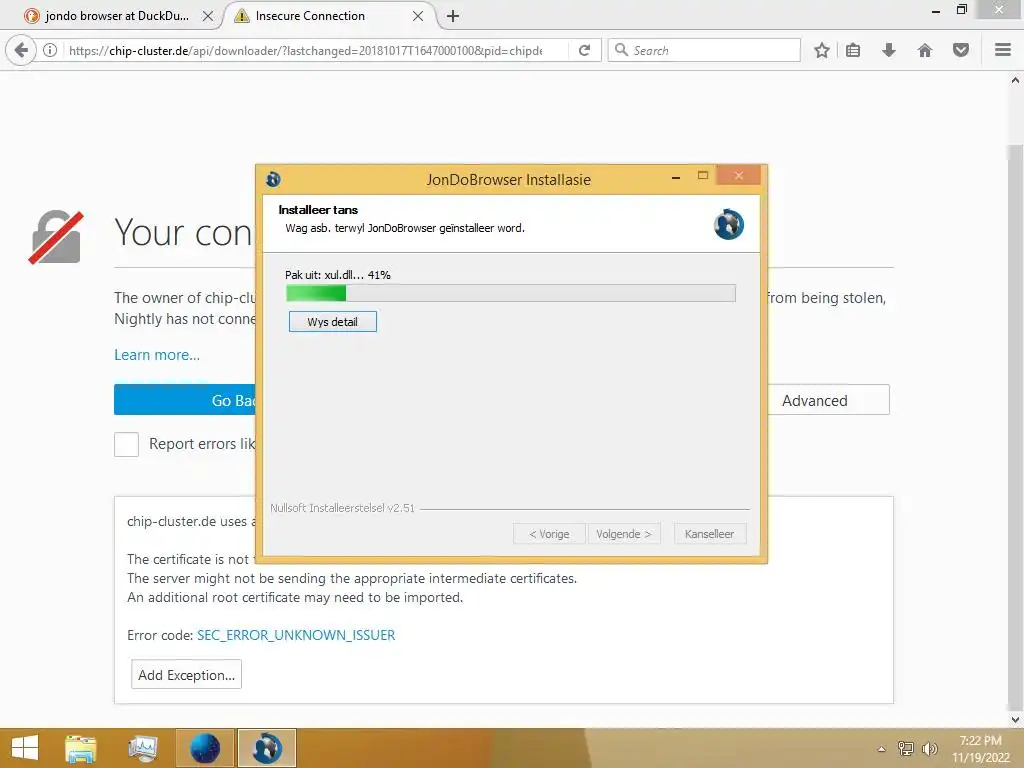Screen dimensions: 1024x768
Task: Open the network tray icon
Action: coord(906,749)
